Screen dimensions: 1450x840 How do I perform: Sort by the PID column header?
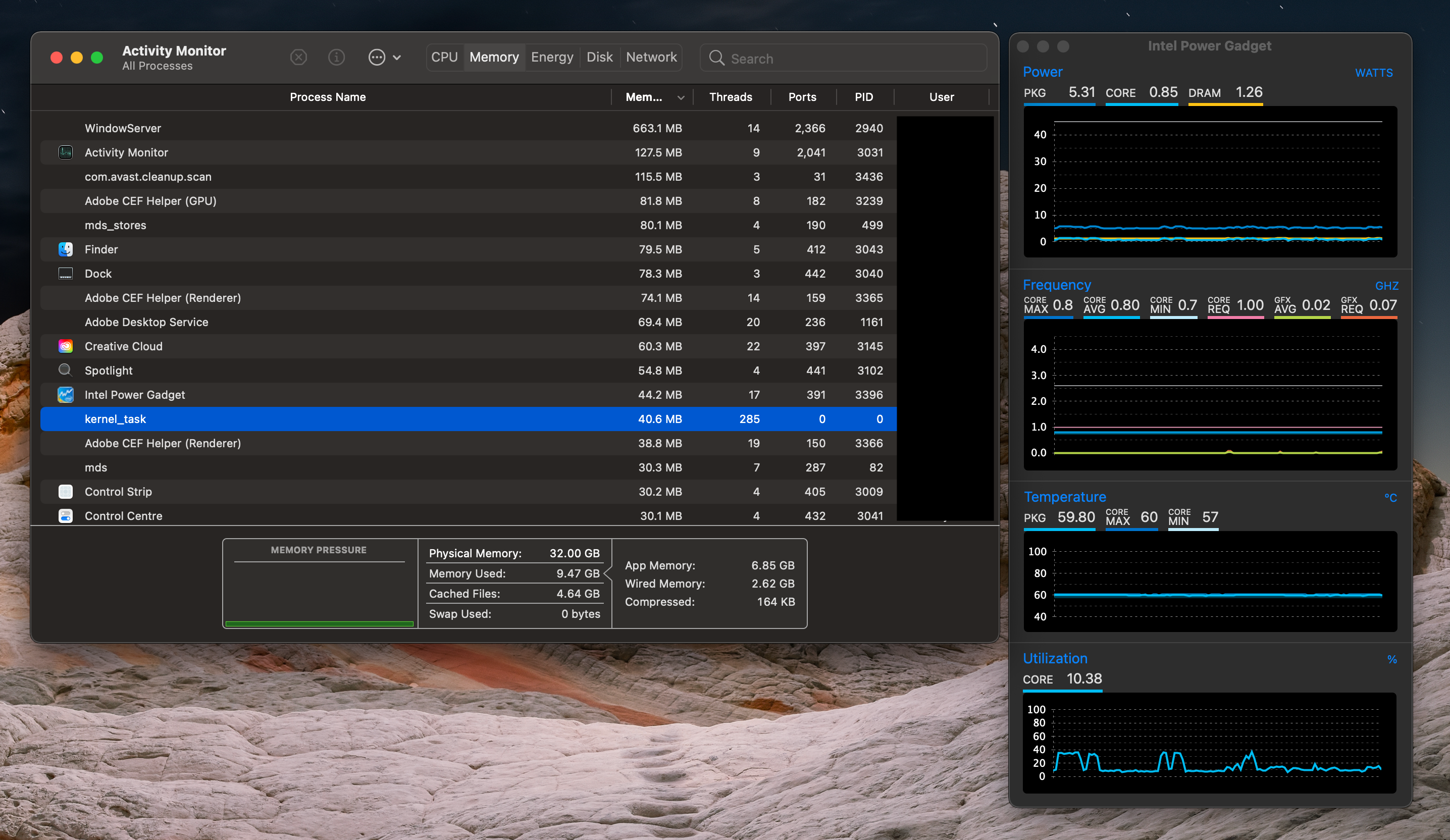tap(863, 97)
